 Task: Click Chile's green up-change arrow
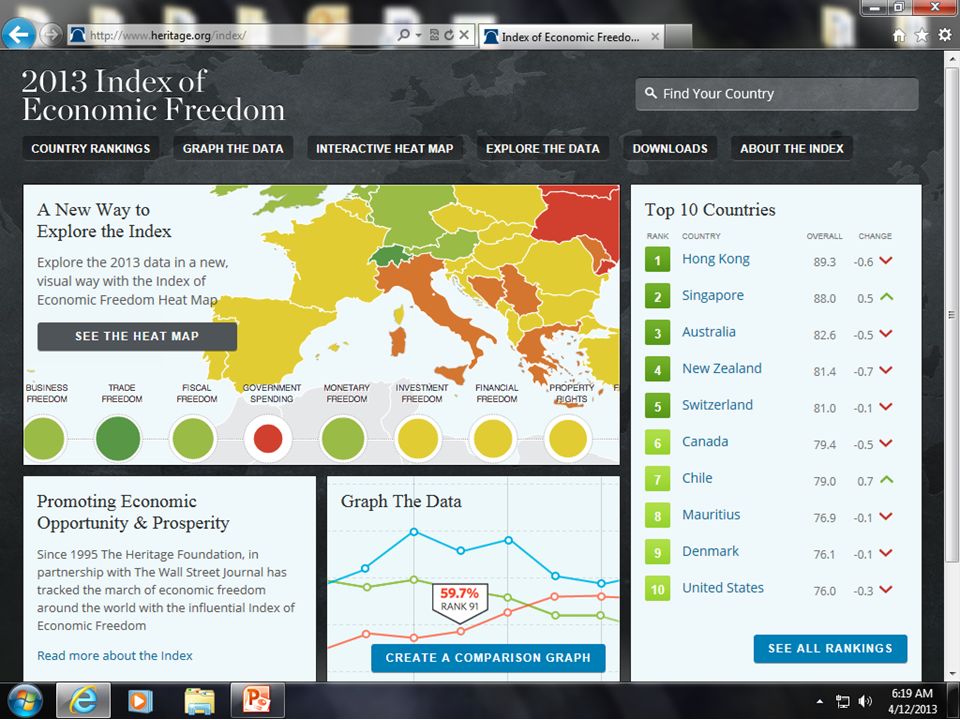886,479
